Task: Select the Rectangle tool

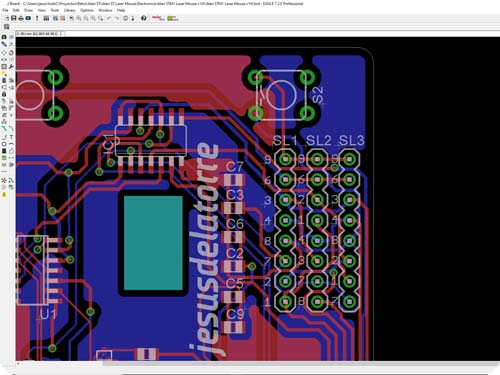Action: (x=4, y=151)
